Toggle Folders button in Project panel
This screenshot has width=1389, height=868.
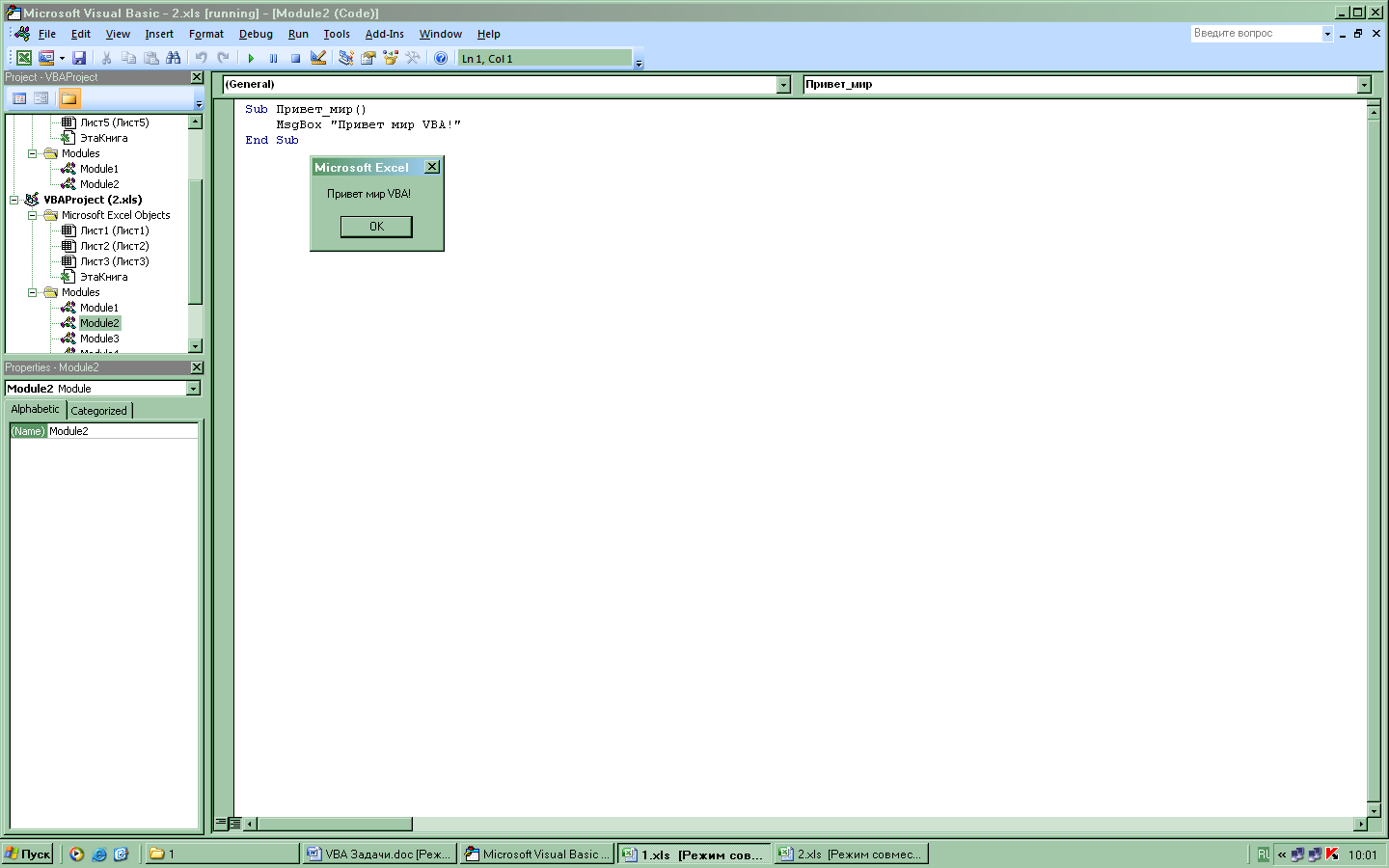click(x=68, y=98)
